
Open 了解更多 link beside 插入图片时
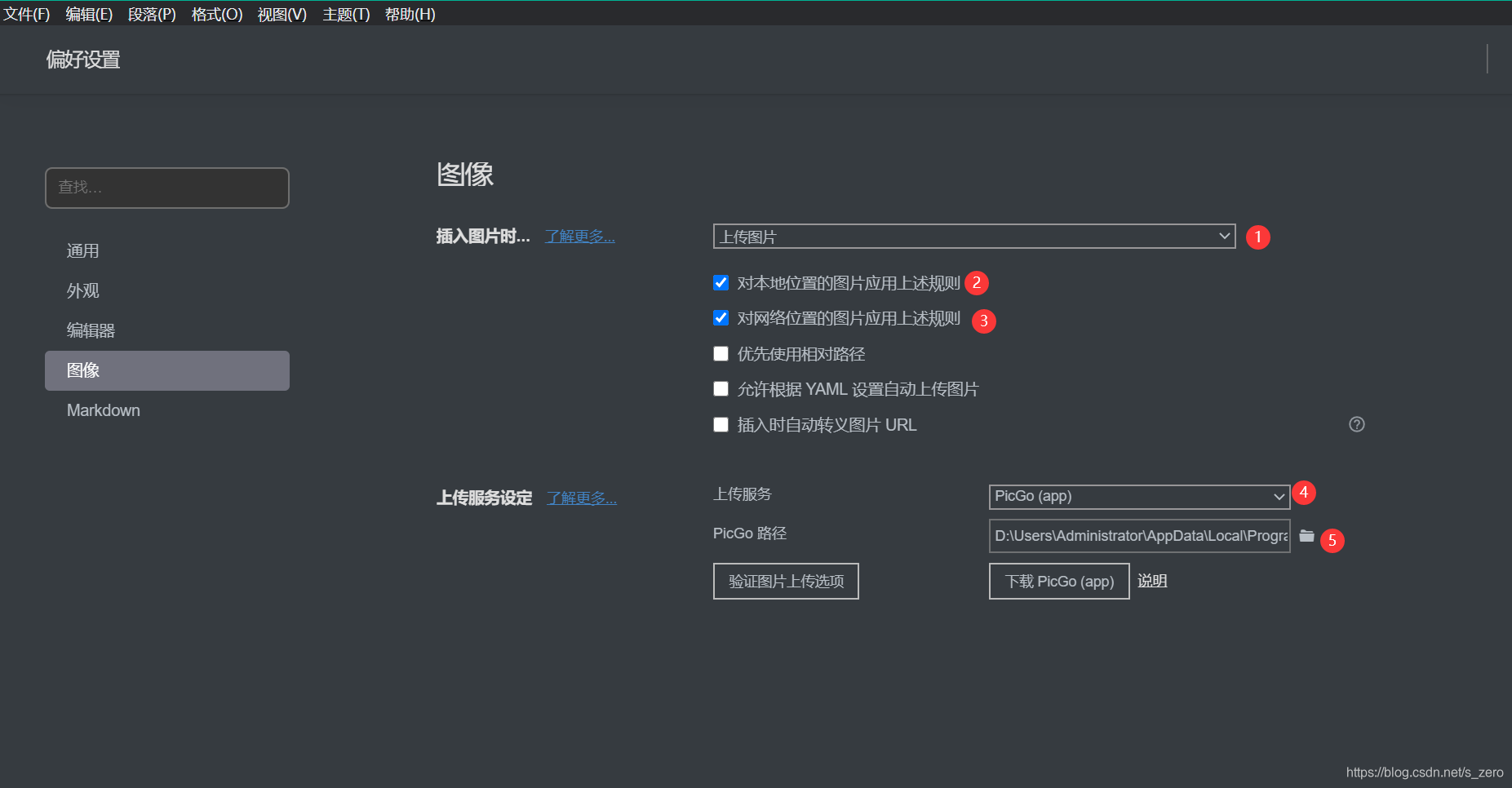[580, 237]
